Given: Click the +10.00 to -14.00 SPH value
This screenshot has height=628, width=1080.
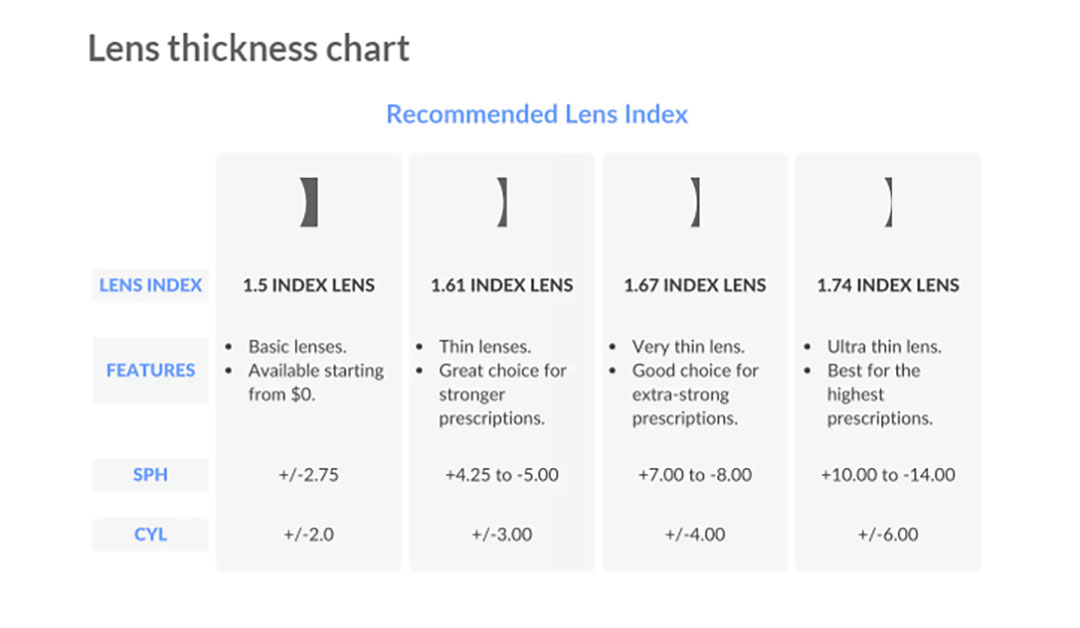Looking at the screenshot, I should coord(888,475).
